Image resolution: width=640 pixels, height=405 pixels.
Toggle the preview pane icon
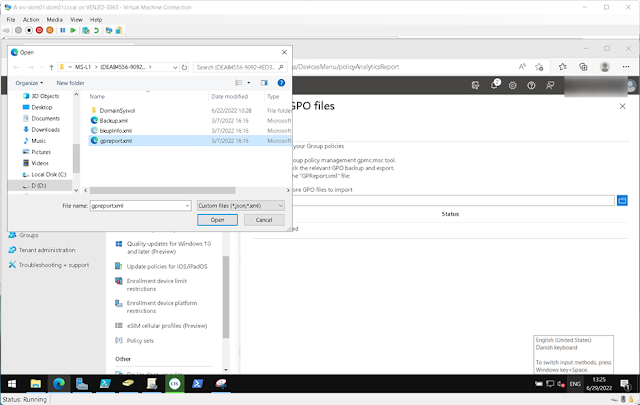pyautogui.click(x=264, y=83)
